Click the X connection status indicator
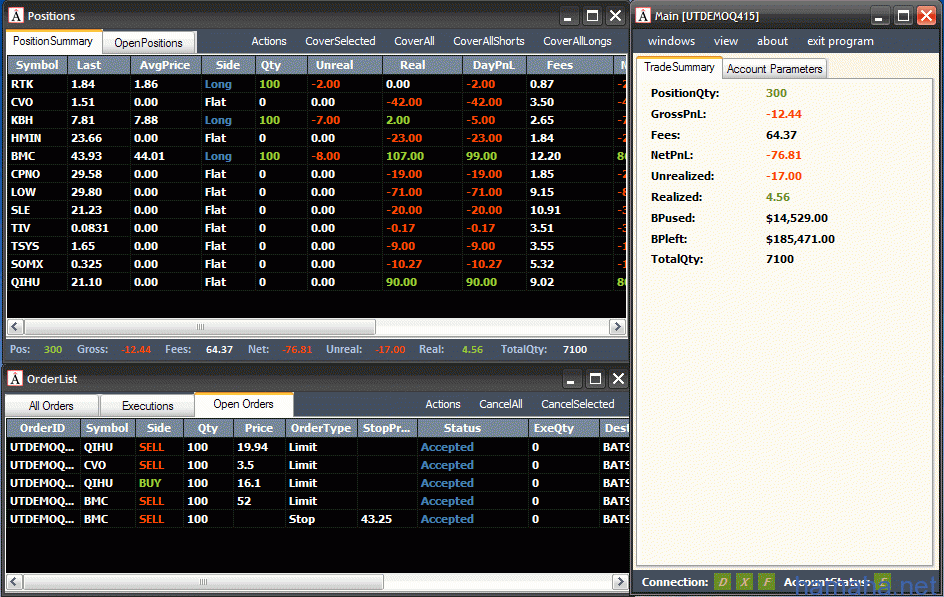 click(x=745, y=582)
